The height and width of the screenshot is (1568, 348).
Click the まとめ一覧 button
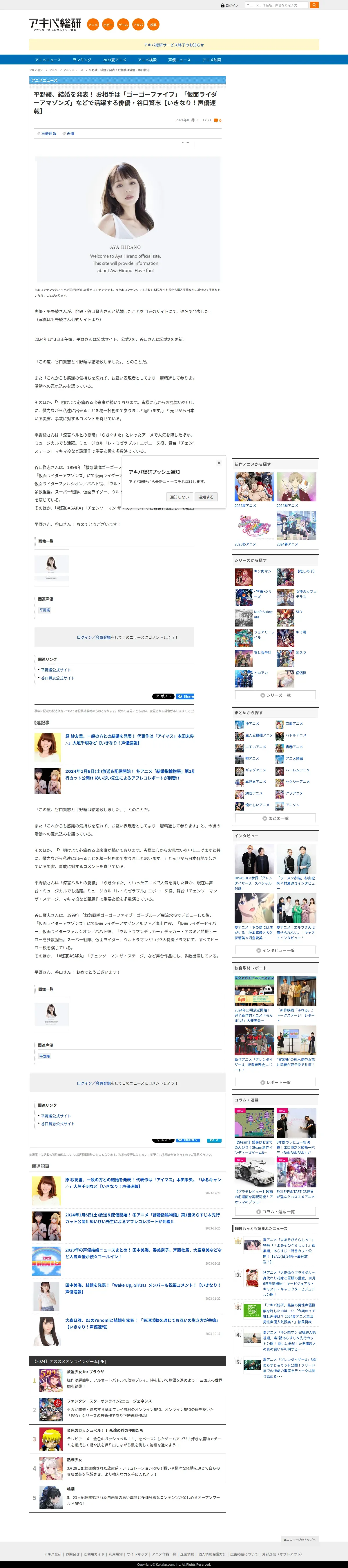[275, 818]
